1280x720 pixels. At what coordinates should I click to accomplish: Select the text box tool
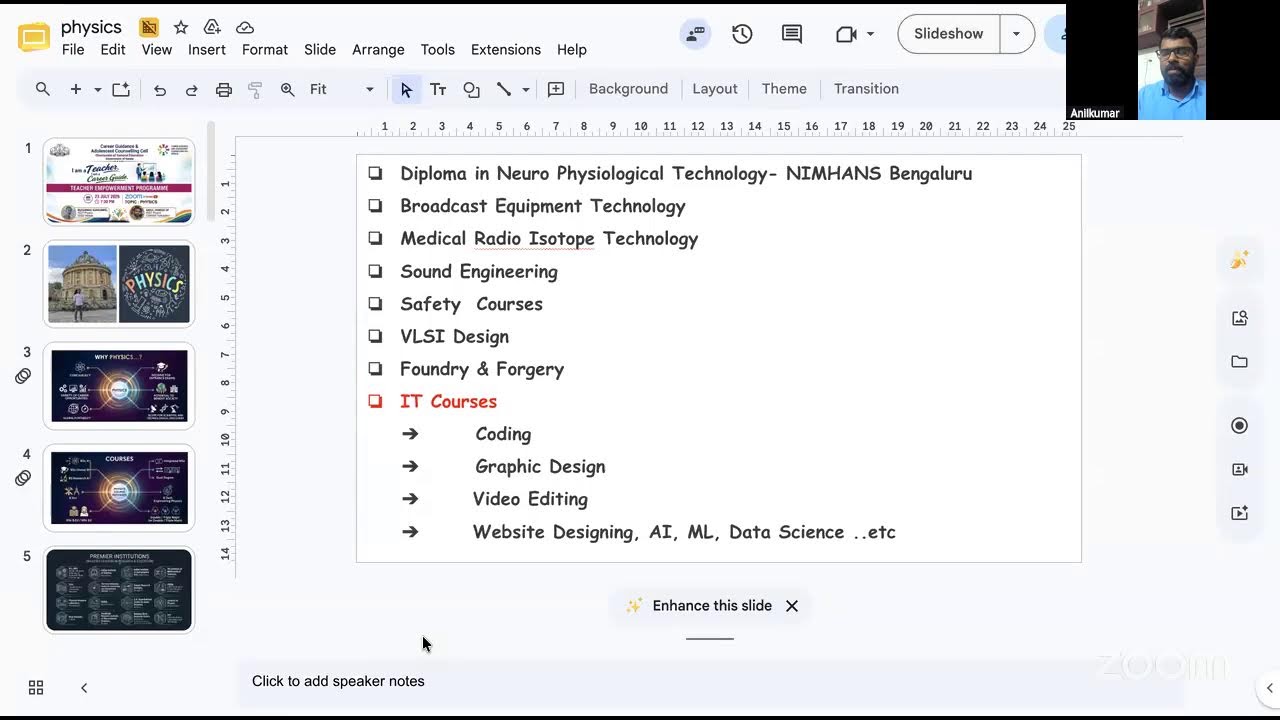tap(438, 89)
